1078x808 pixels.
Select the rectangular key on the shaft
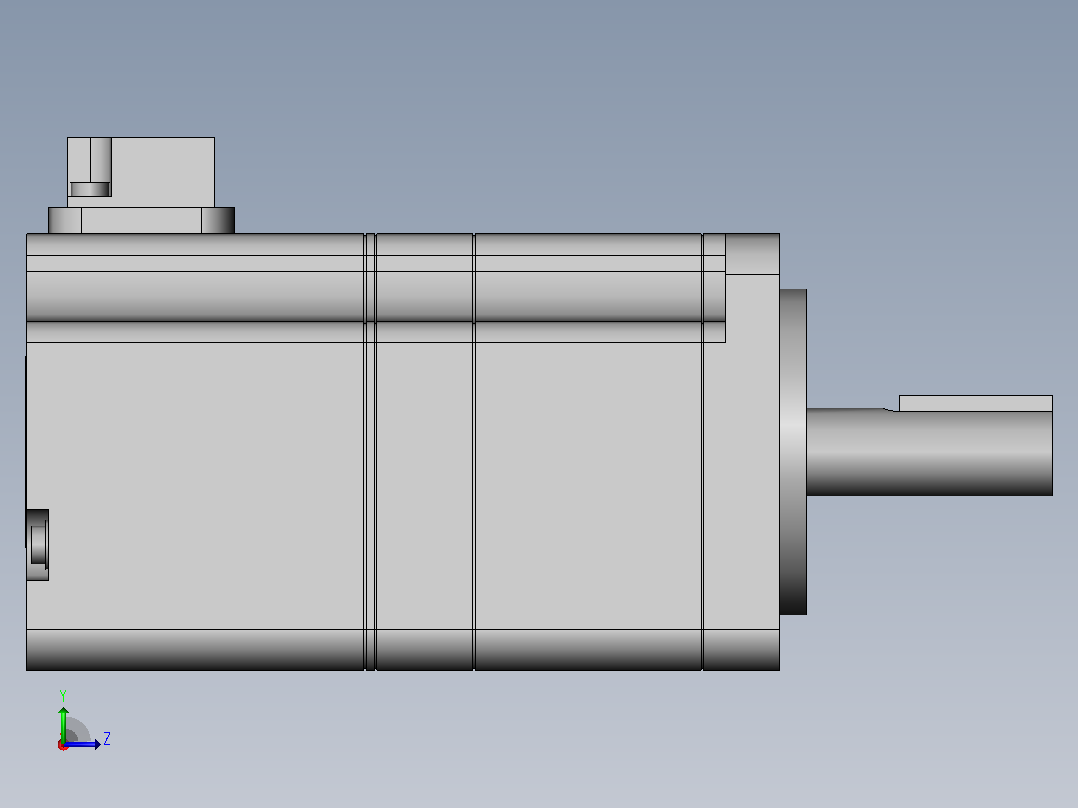[976, 403]
